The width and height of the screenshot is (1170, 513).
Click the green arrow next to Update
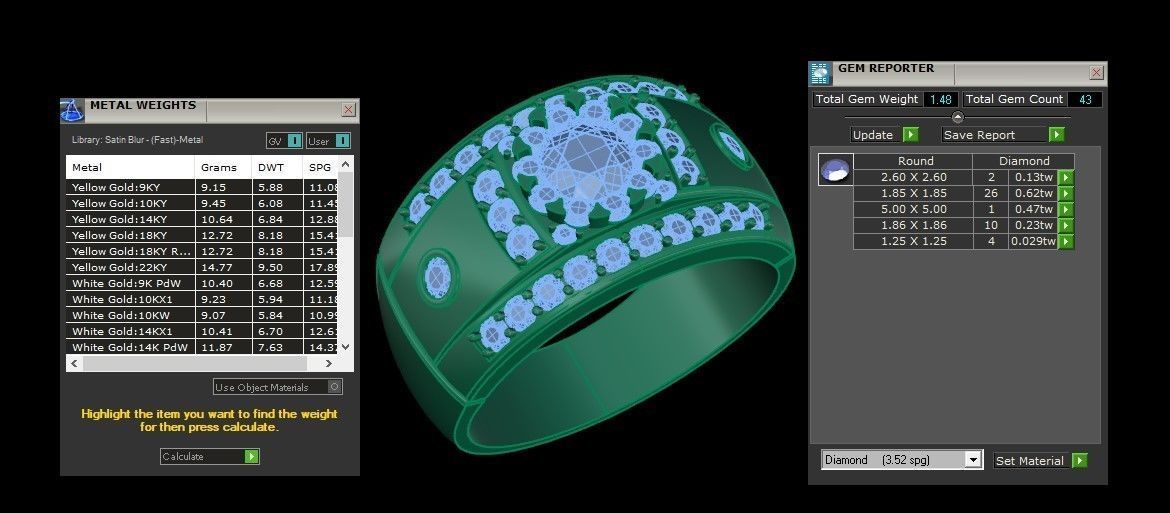(x=910, y=135)
